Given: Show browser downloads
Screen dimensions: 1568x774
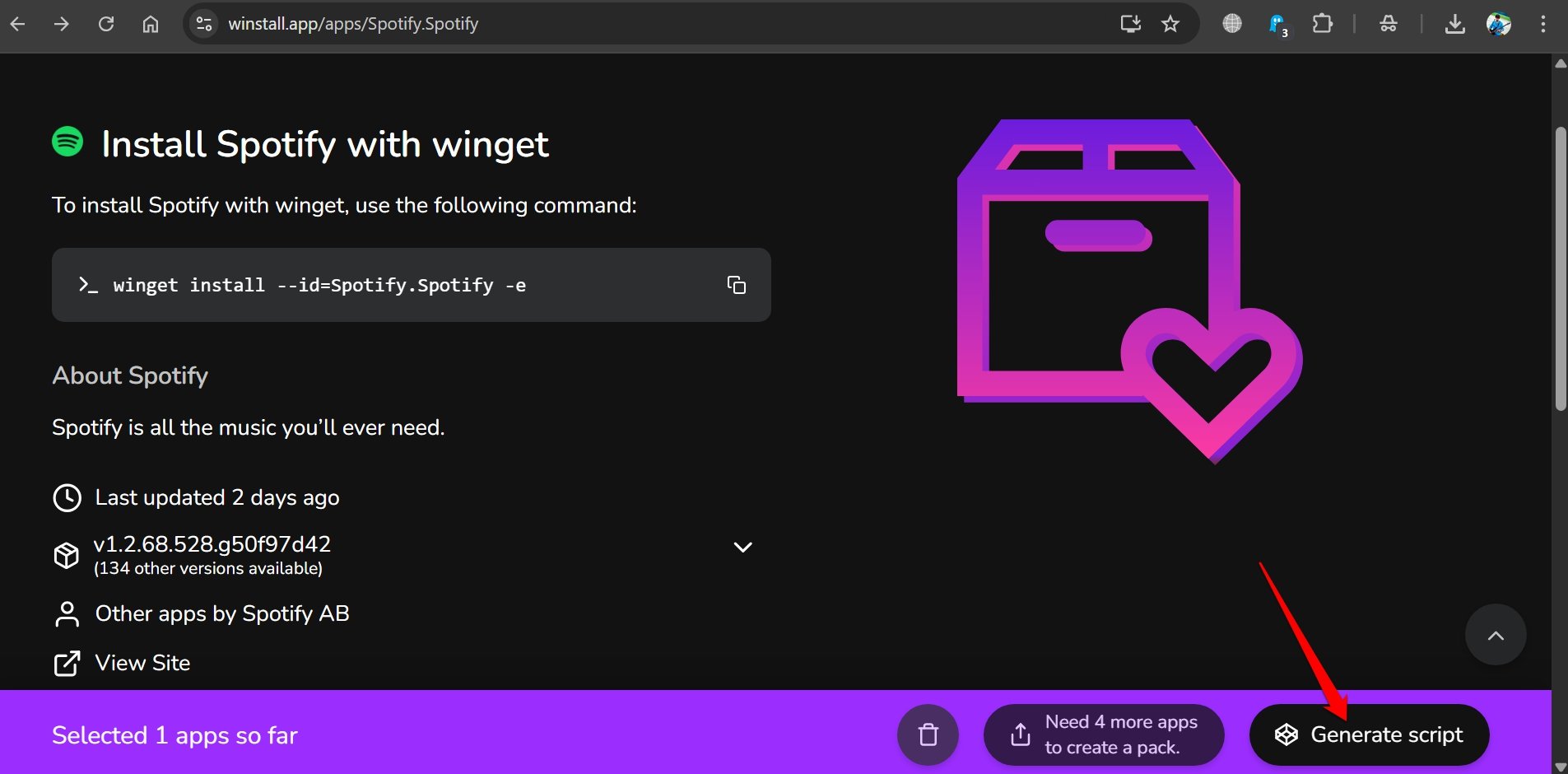Looking at the screenshot, I should click(x=1455, y=24).
